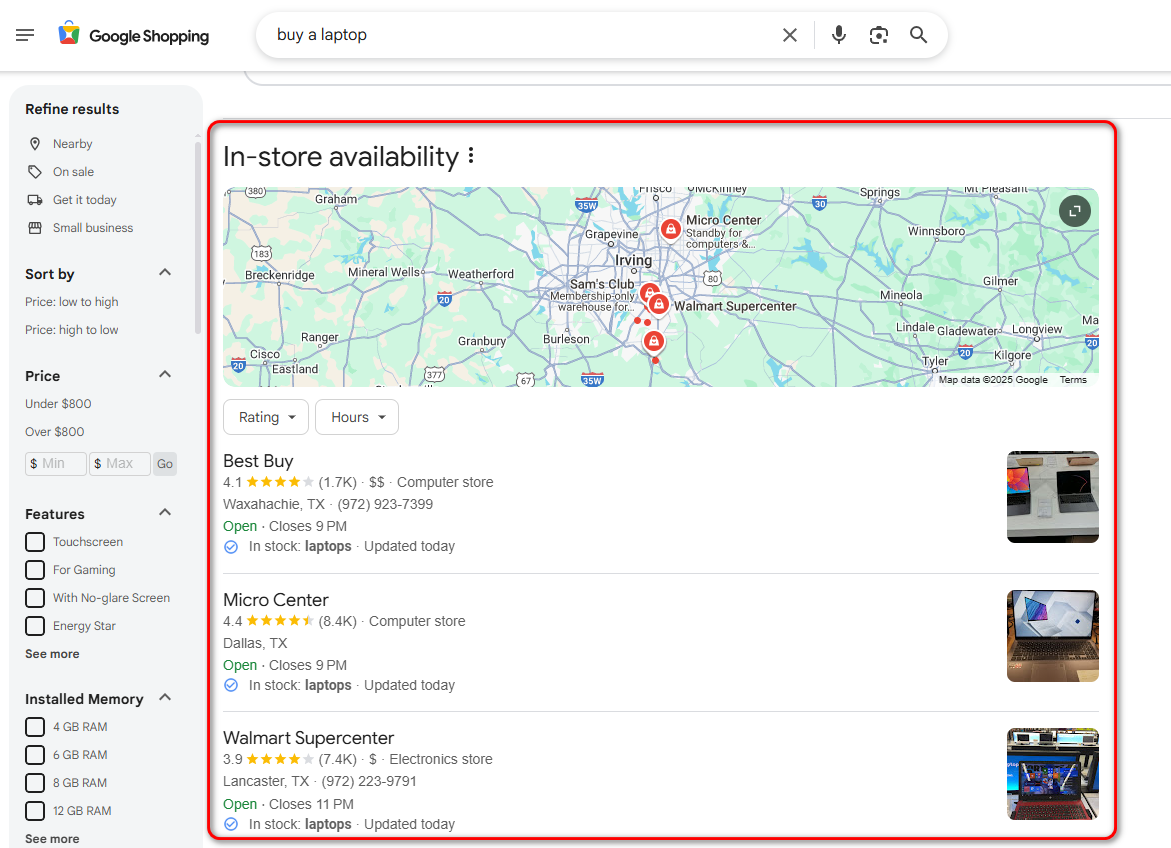Image resolution: width=1171 pixels, height=848 pixels.
Task: Start voice search with microphone icon
Action: (x=839, y=35)
